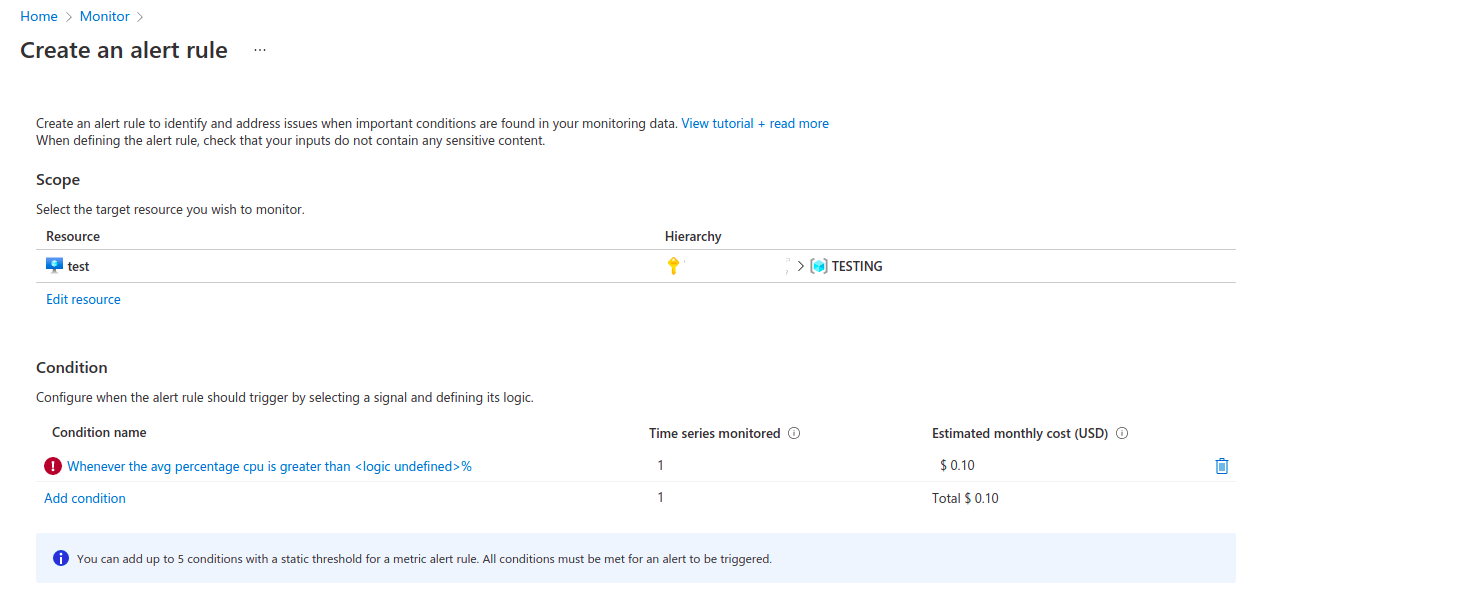Click the virtual machine icon beside test
1480x604 pixels.
[x=55, y=266]
